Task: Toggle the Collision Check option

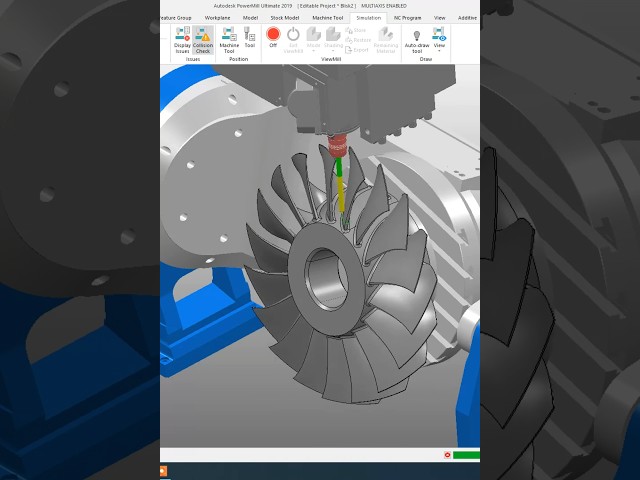Action: click(x=203, y=40)
